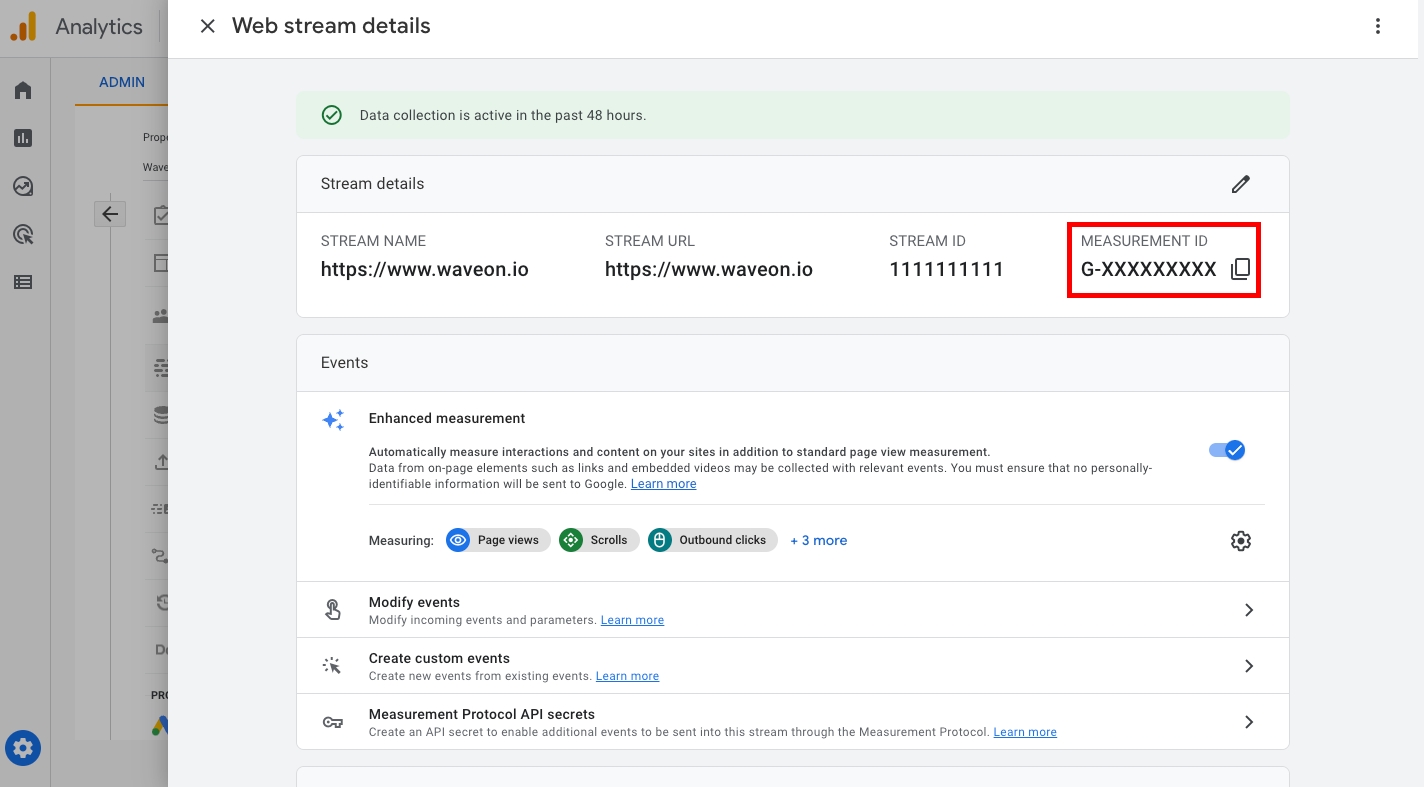1424x787 pixels.
Task: Open enhanced measurement settings gear
Action: pos(1240,541)
